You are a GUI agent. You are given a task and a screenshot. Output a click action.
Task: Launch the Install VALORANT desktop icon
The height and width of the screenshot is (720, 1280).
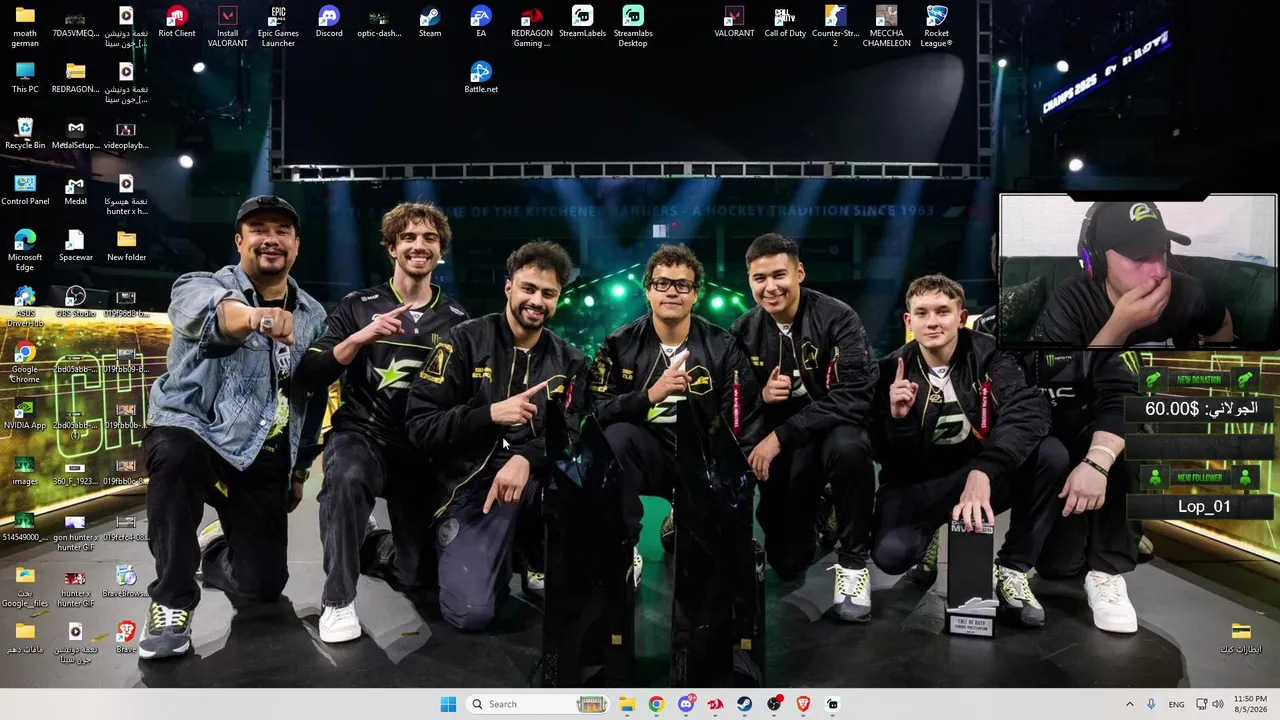(228, 27)
